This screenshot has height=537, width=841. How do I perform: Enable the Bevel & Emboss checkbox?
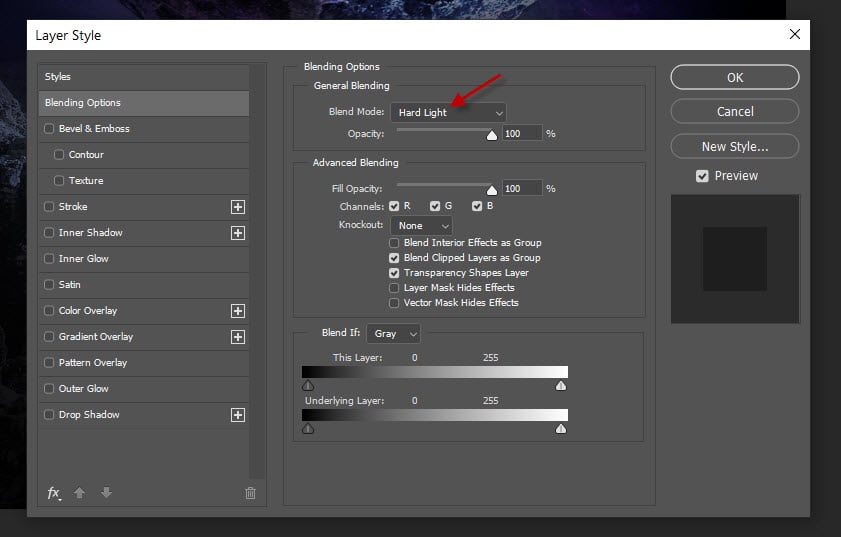pos(49,129)
